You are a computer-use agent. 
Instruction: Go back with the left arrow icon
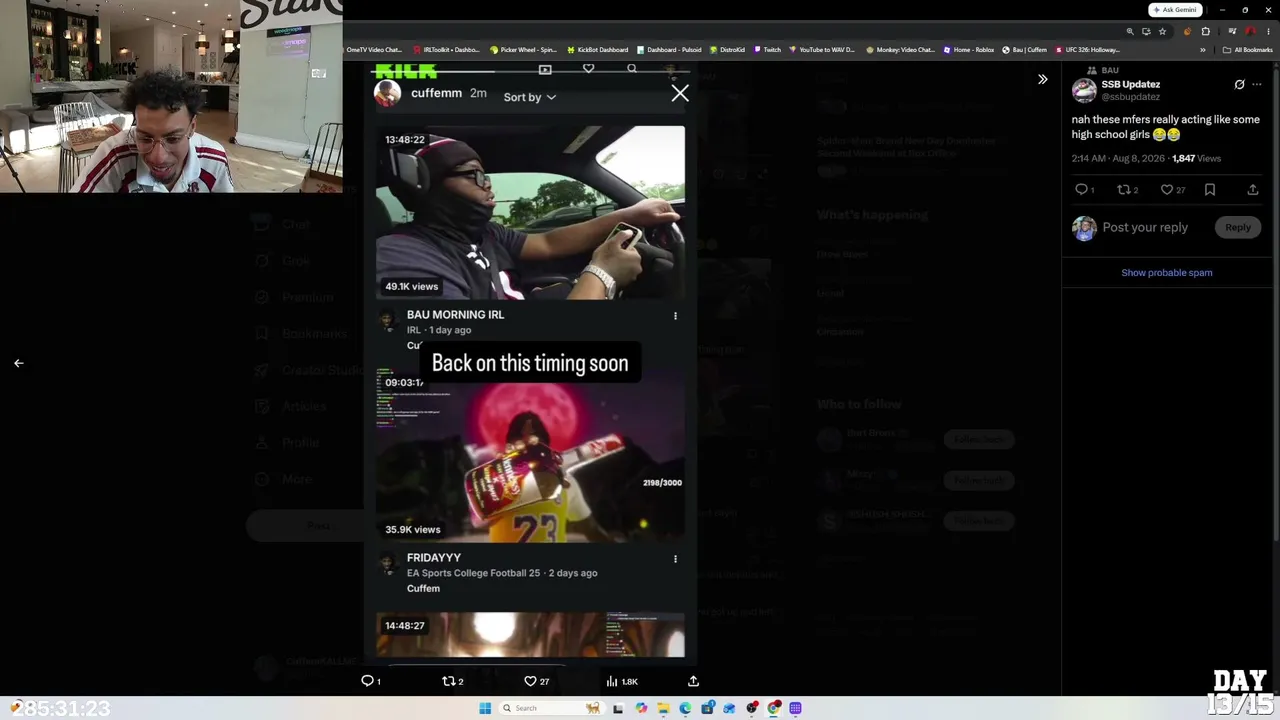point(18,363)
